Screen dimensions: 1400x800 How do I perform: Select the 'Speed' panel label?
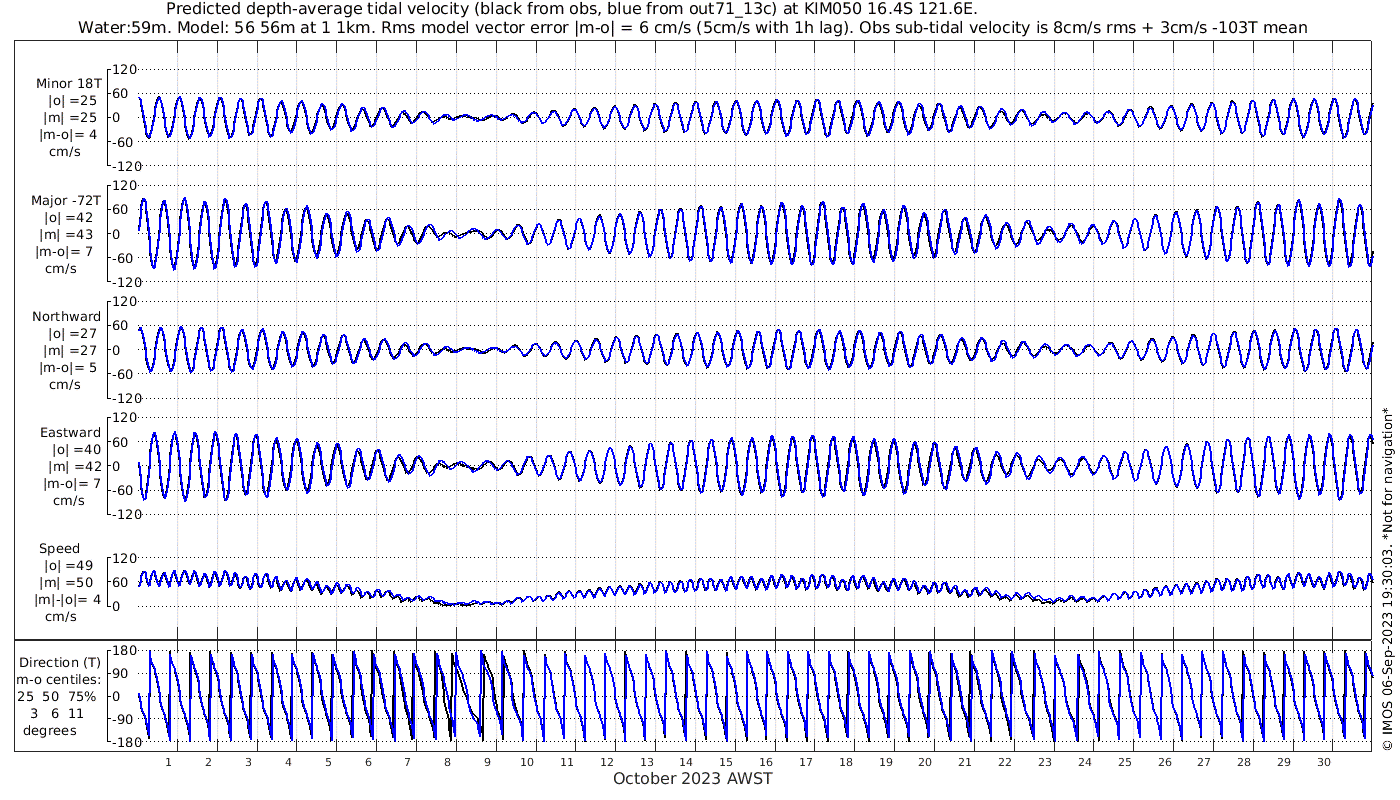[60, 549]
